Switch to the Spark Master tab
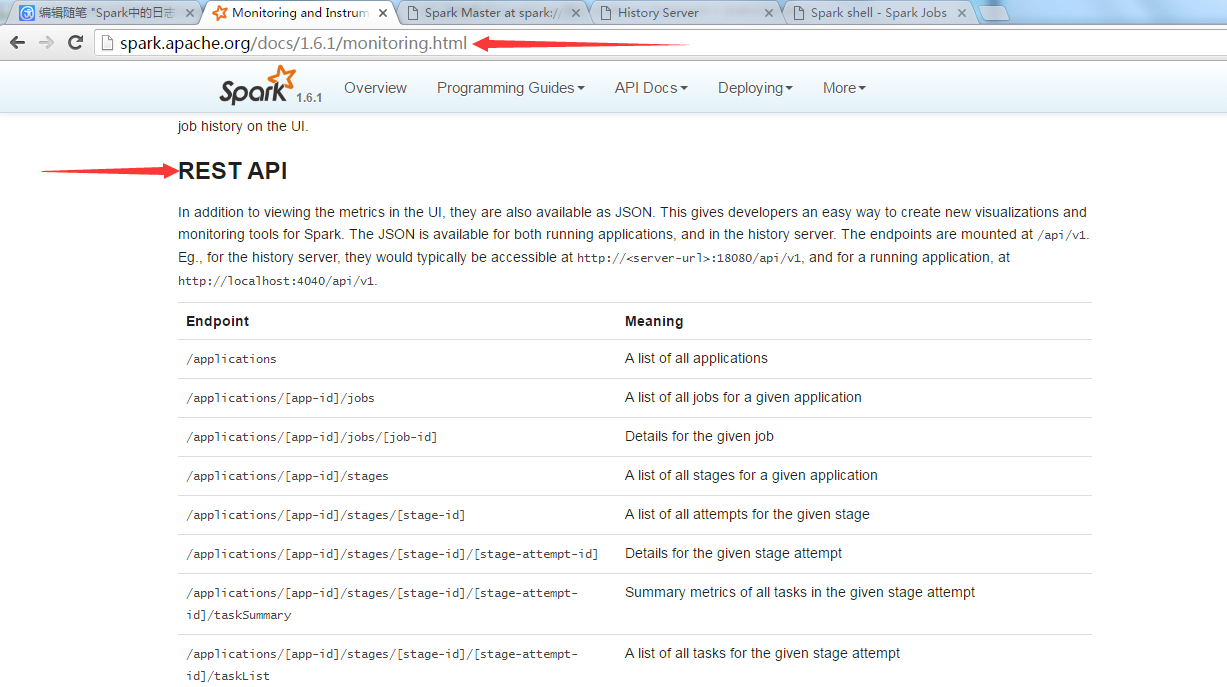The width and height of the screenshot is (1227, 687). coord(491,13)
